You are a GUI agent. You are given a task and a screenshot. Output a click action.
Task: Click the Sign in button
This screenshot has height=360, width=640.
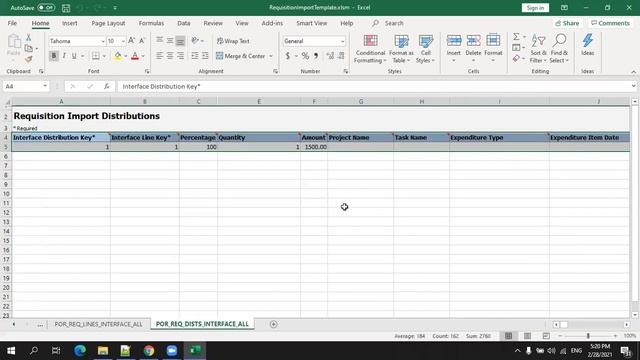(535, 8)
